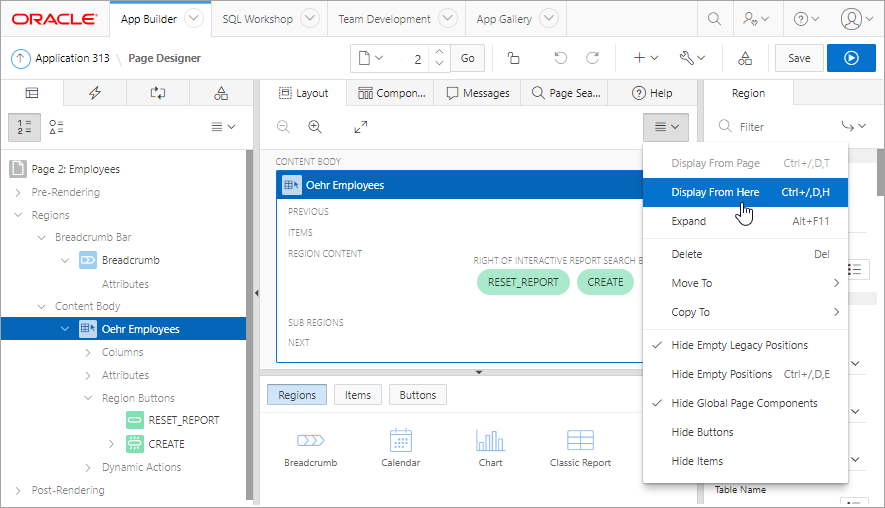Image resolution: width=885 pixels, height=508 pixels.
Task: Click the CREATE button in layout
Action: (x=605, y=282)
